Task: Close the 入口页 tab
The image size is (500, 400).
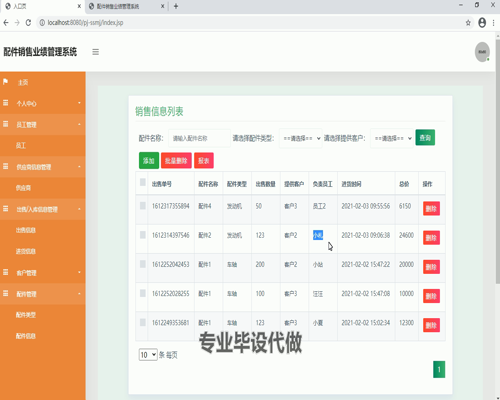Action: [79, 6]
